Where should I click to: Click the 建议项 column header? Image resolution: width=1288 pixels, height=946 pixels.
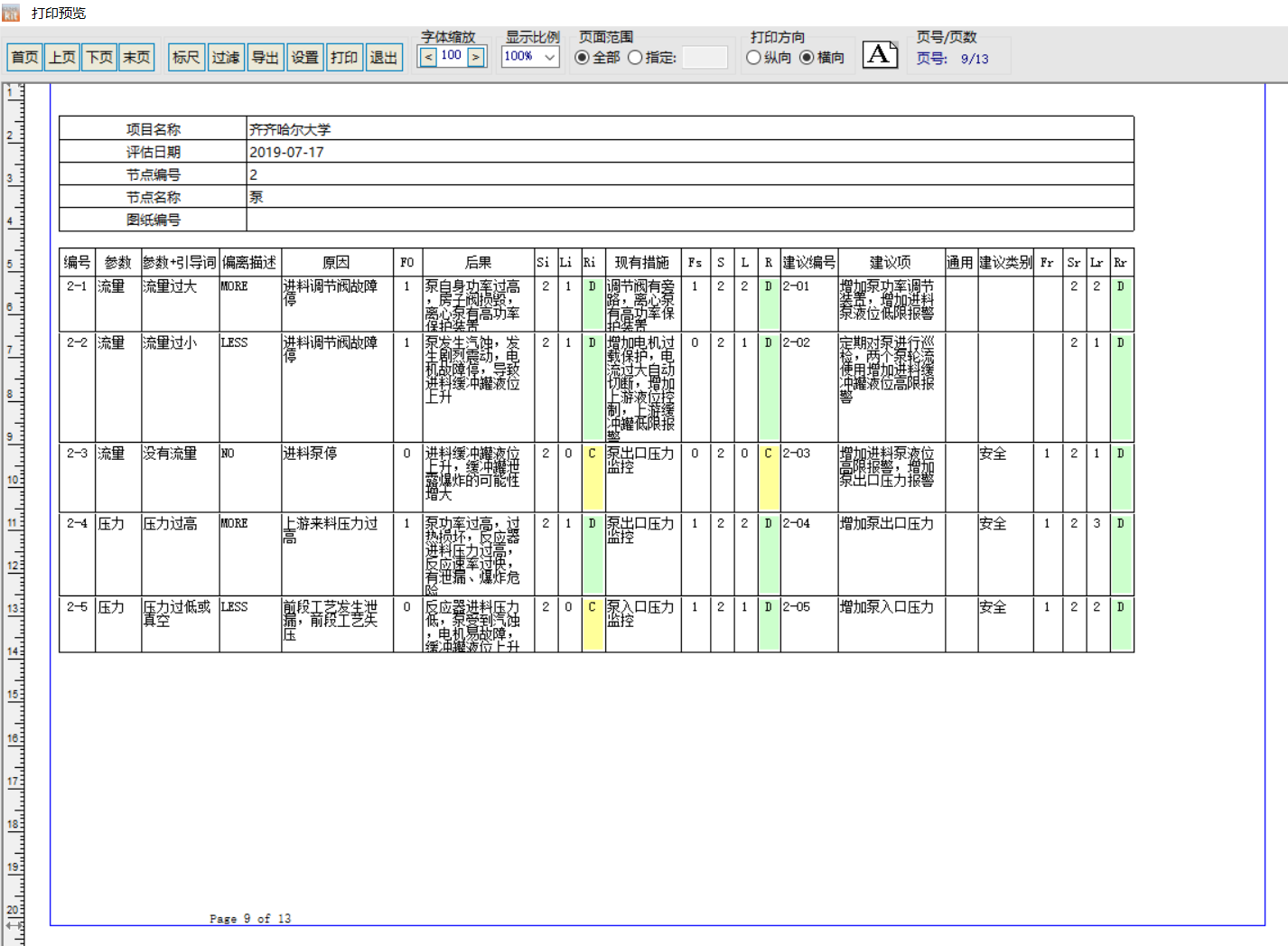891,262
